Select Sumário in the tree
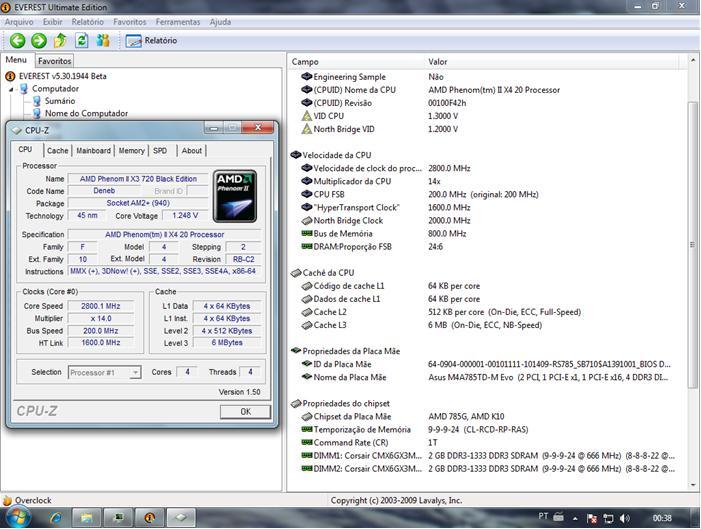The height and width of the screenshot is (529, 701). [60, 101]
